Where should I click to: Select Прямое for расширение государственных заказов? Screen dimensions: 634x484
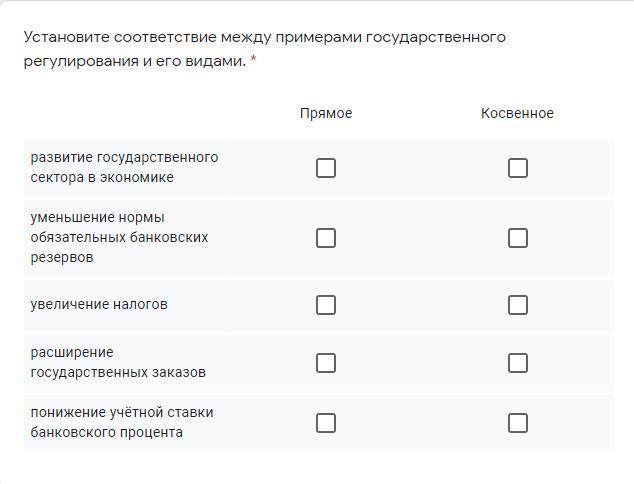pyautogui.click(x=326, y=363)
